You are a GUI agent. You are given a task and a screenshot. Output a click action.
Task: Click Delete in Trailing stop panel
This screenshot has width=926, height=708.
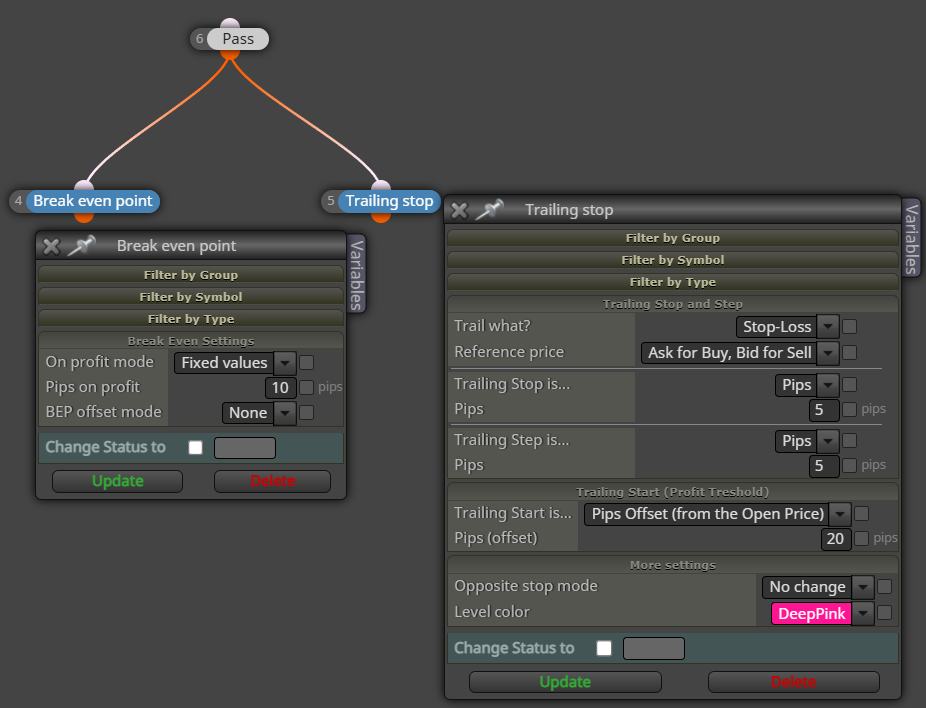tap(794, 682)
